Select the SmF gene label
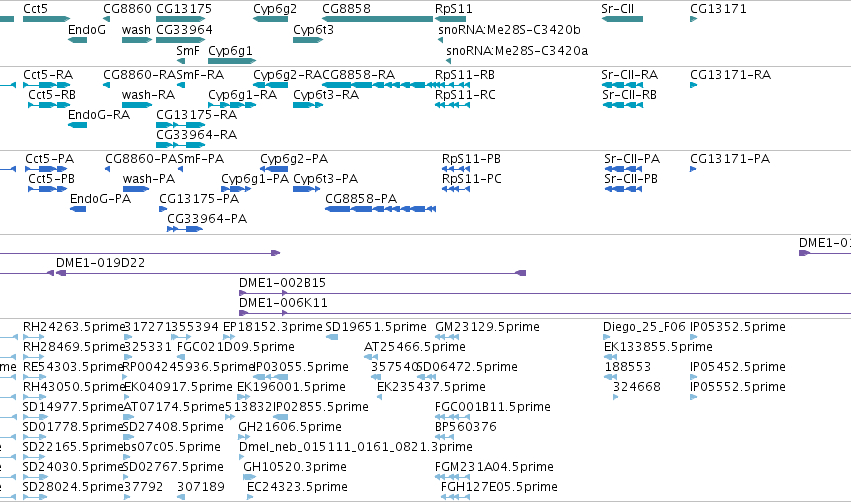The width and height of the screenshot is (851, 502). 188,50
